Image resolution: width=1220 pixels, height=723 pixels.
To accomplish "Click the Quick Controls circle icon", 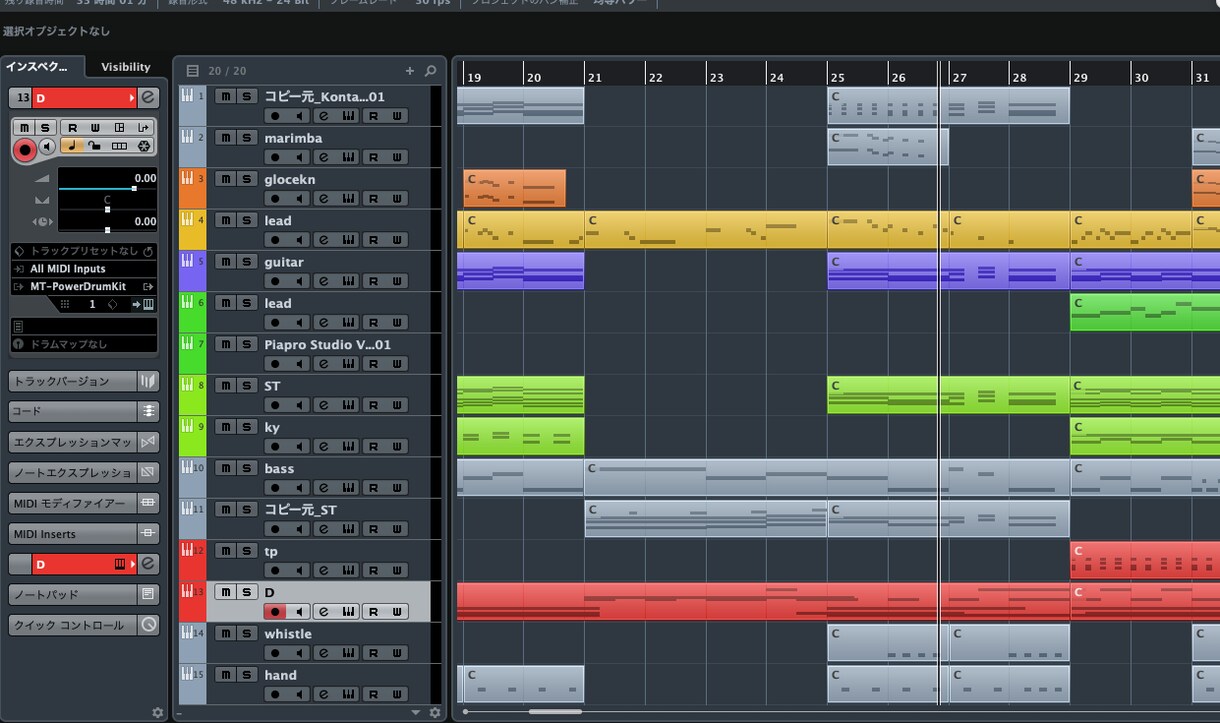I will tap(149, 625).
